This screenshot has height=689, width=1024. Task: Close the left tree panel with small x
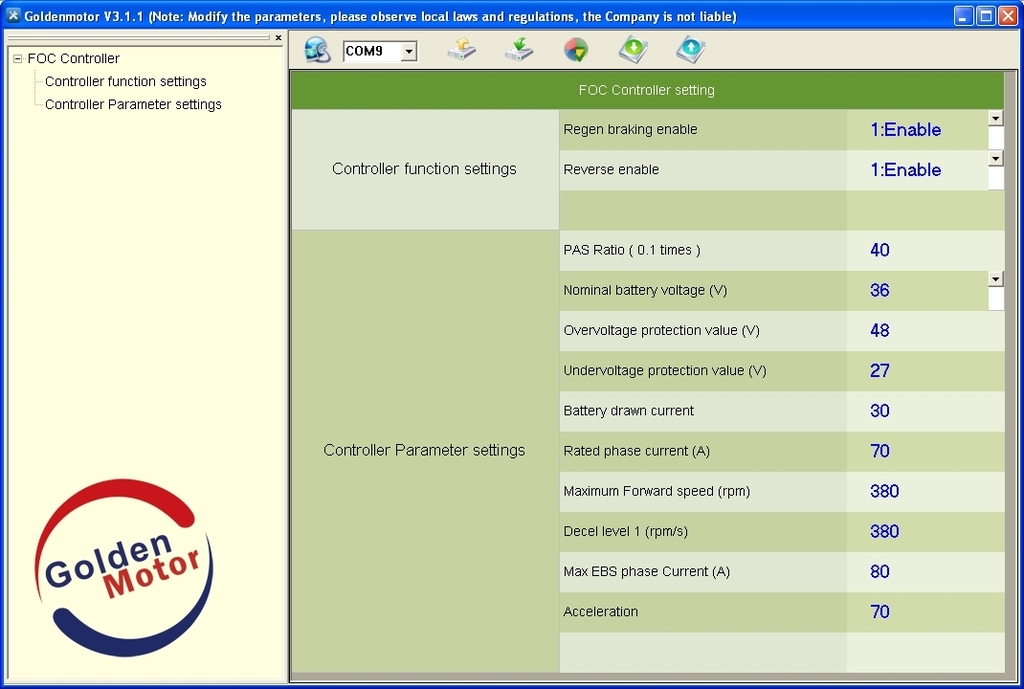pos(278,38)
